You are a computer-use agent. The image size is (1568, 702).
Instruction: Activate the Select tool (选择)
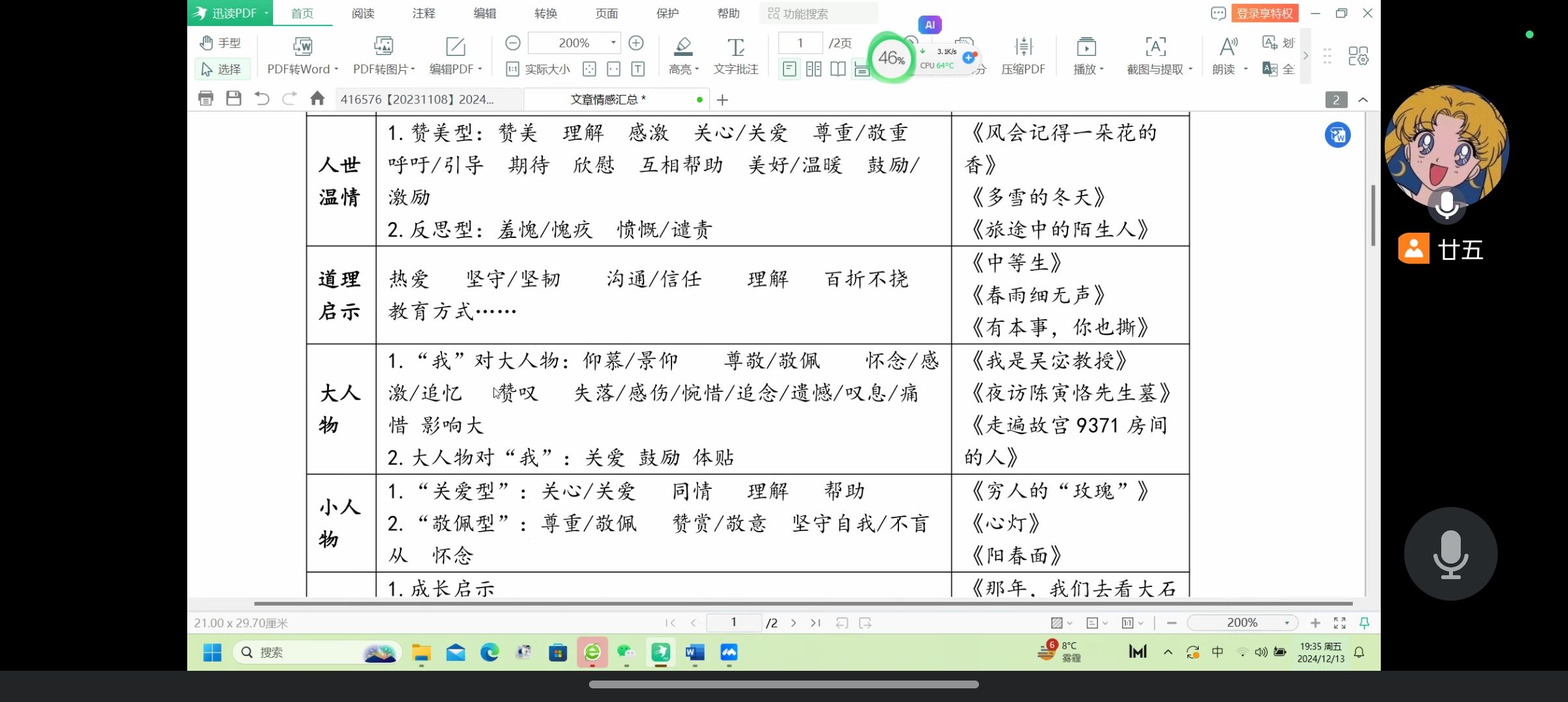221,69
